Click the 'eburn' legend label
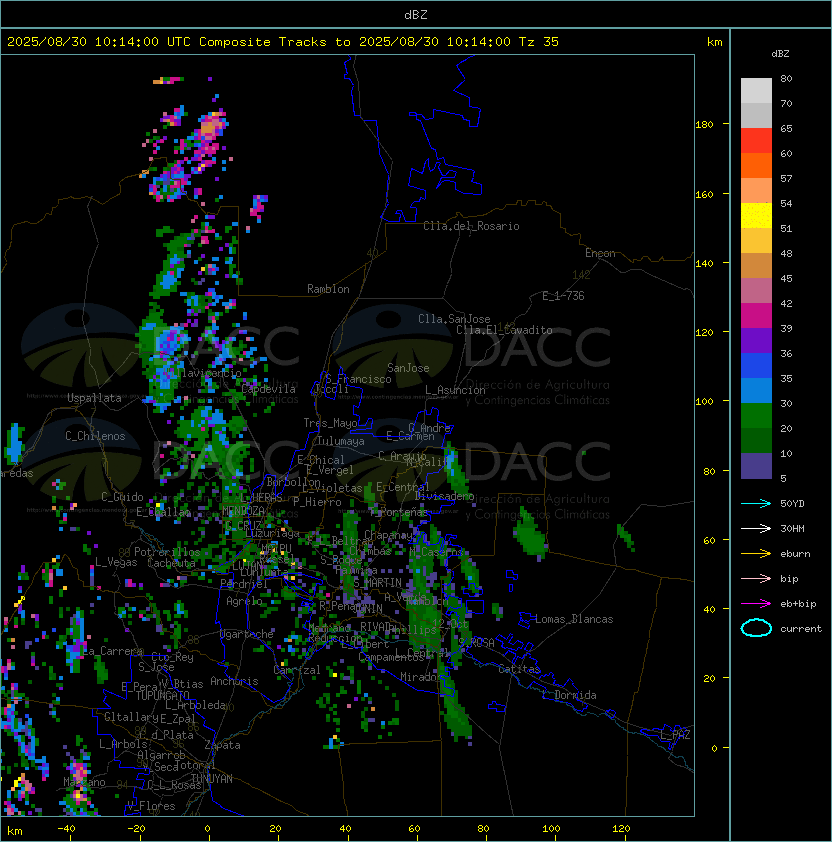 coord(795,554)
